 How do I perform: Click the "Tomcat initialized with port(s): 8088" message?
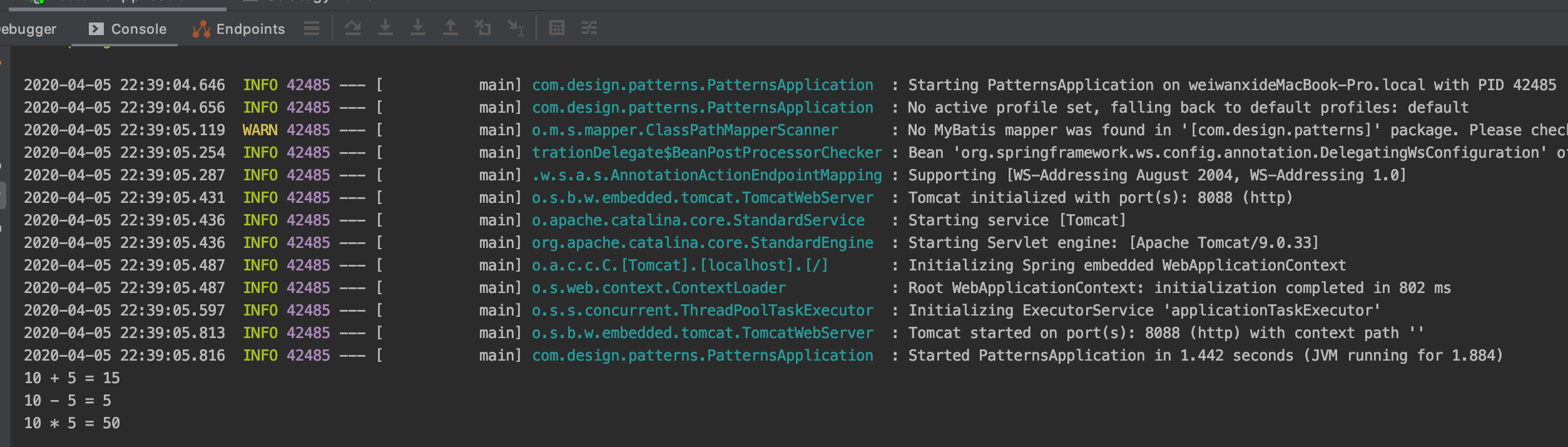[1099, 198]
